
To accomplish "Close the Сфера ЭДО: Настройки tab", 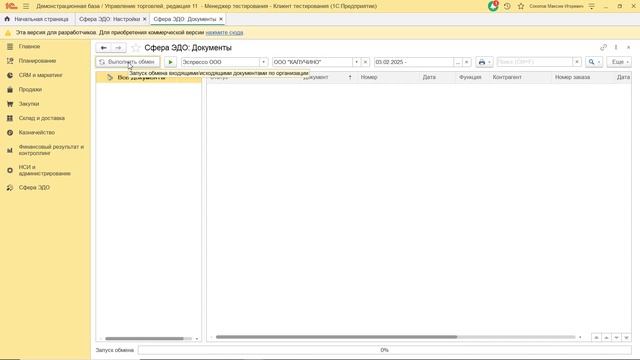I will tap(144, 19).
